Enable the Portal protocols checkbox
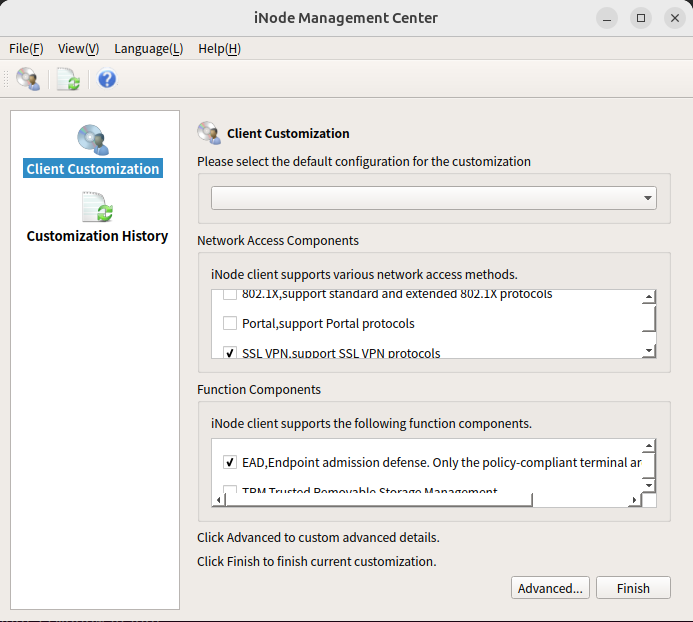693x622 pixels. [x=230, y=323]
